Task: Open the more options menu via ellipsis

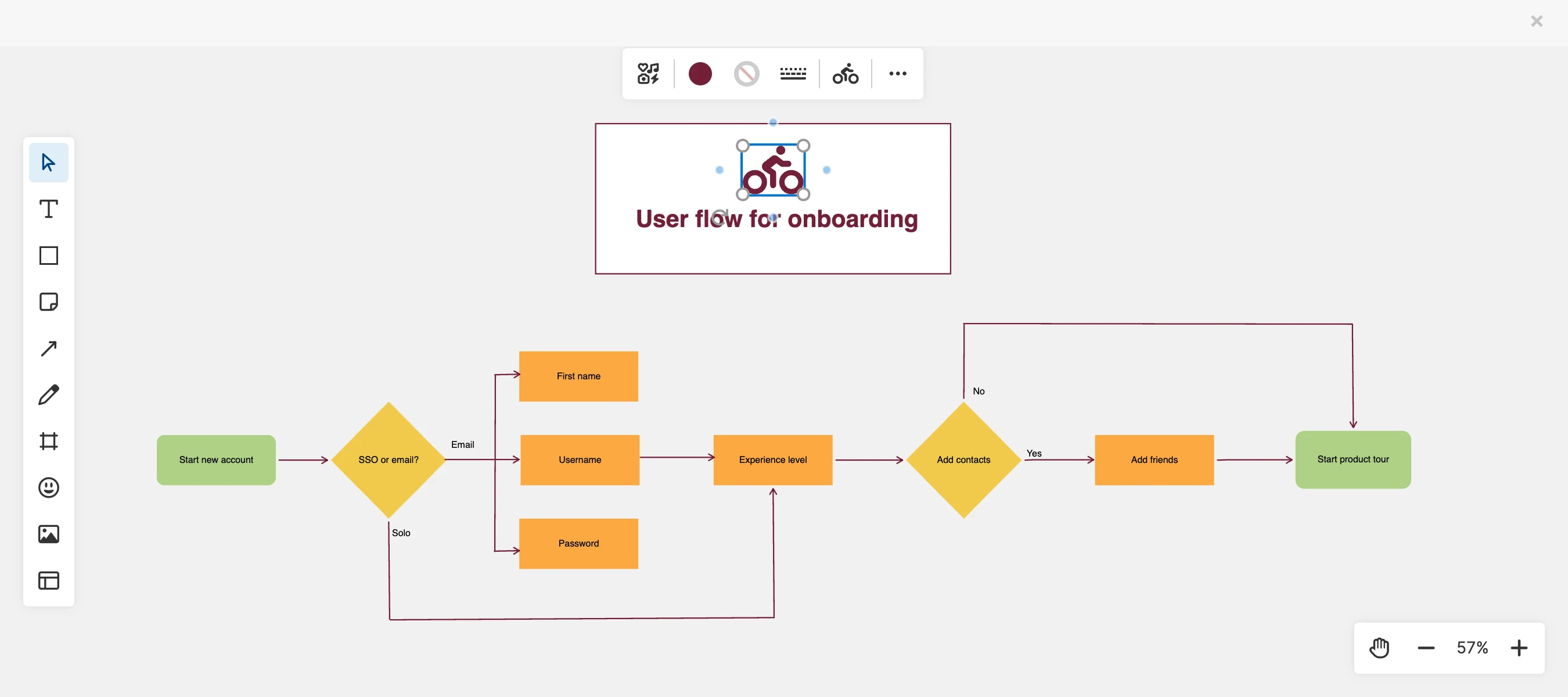Action: coord(898,73)
